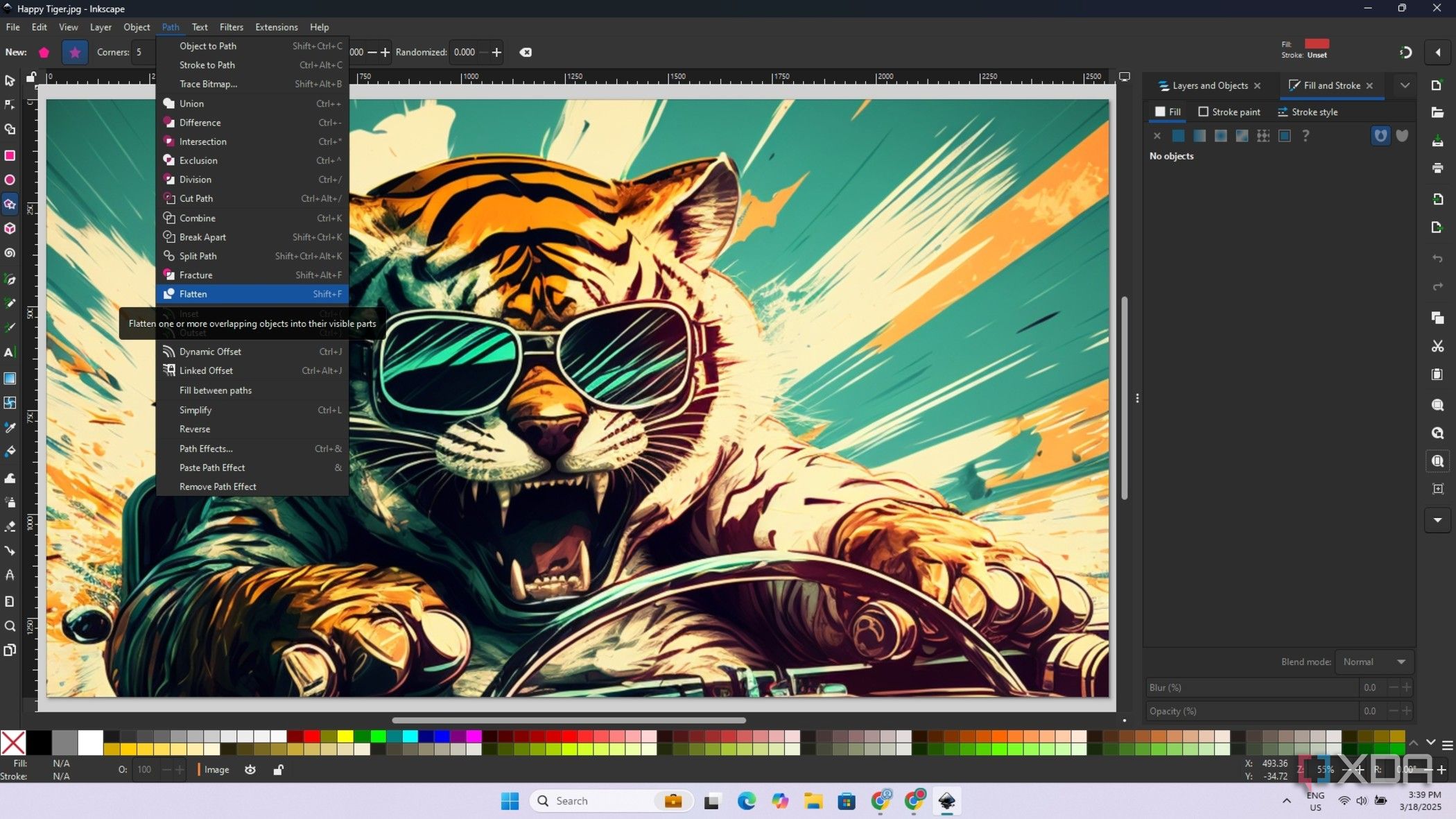1456x819 pixels.
Task: Increase the Opacity value with the plus stepper
Action: coord(1407,711)
